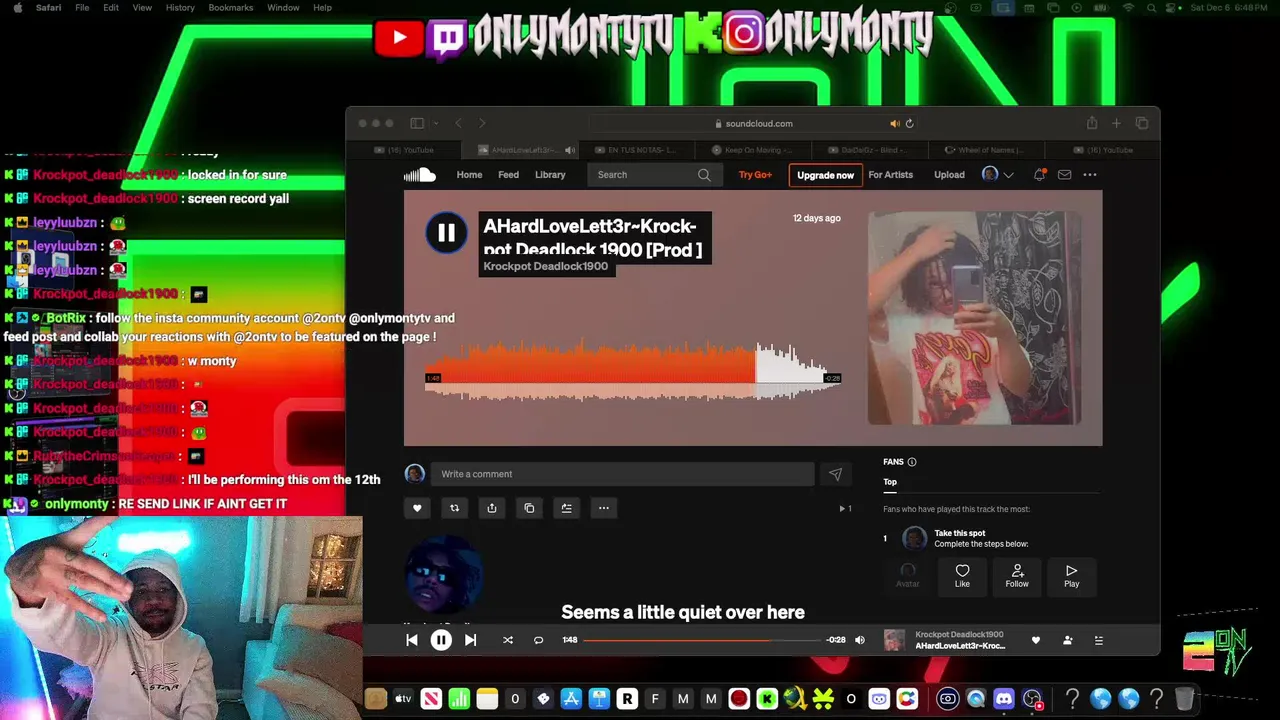Screen dimensions: 1280x720
Task: Open the SoundCloud logo home link
Action: point(420,175)
